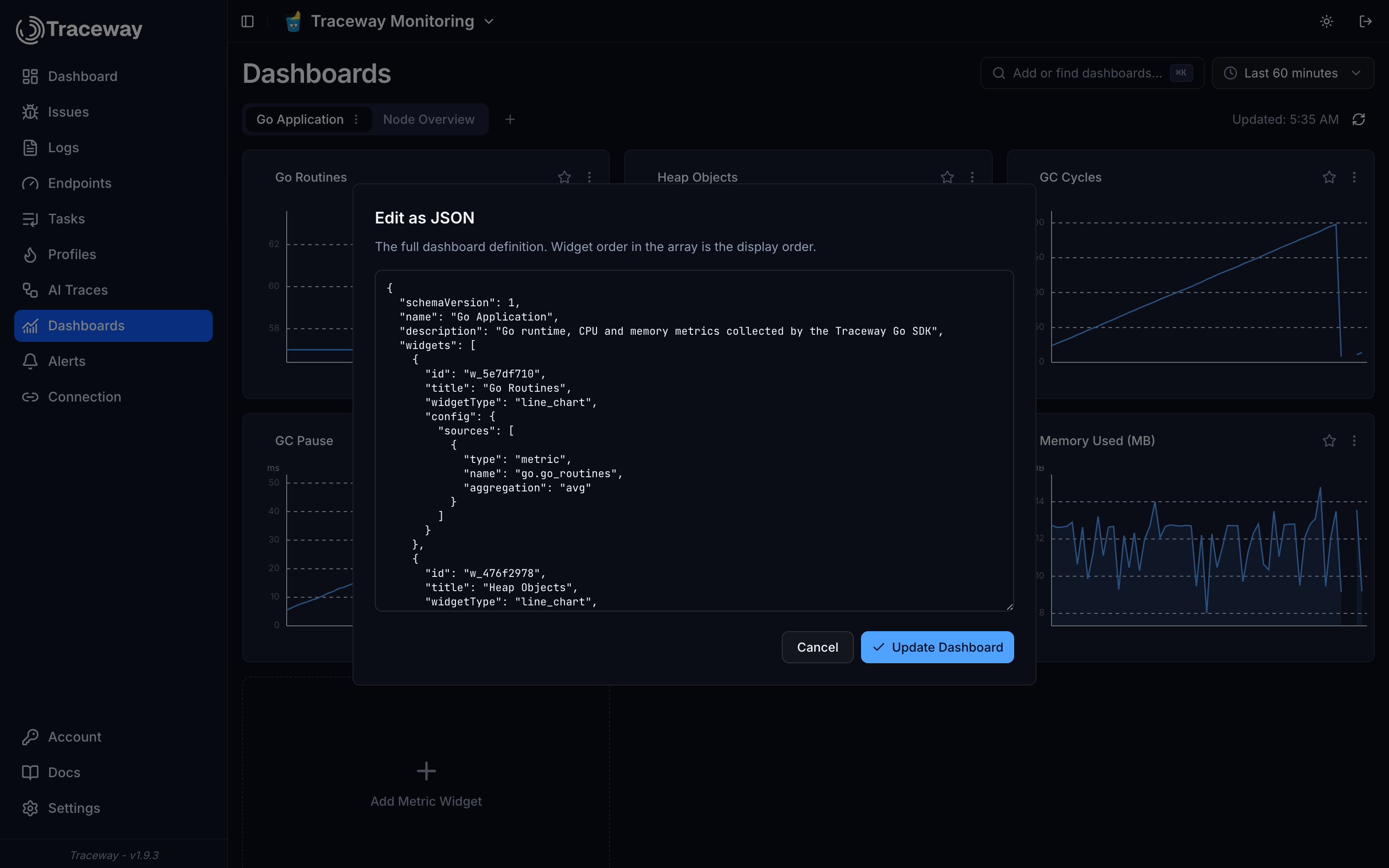Select Dashboards in the sidebar
This screenshot has width=1389, height=868.
[113, 325]
